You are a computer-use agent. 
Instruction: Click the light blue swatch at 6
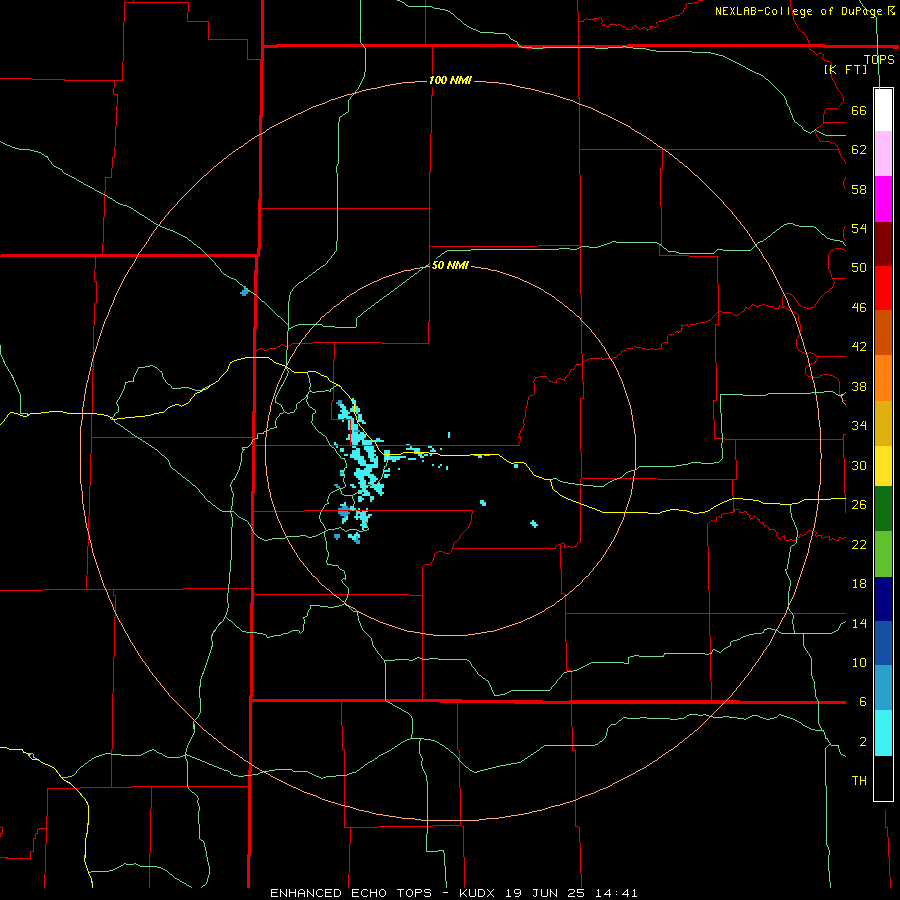883,687
